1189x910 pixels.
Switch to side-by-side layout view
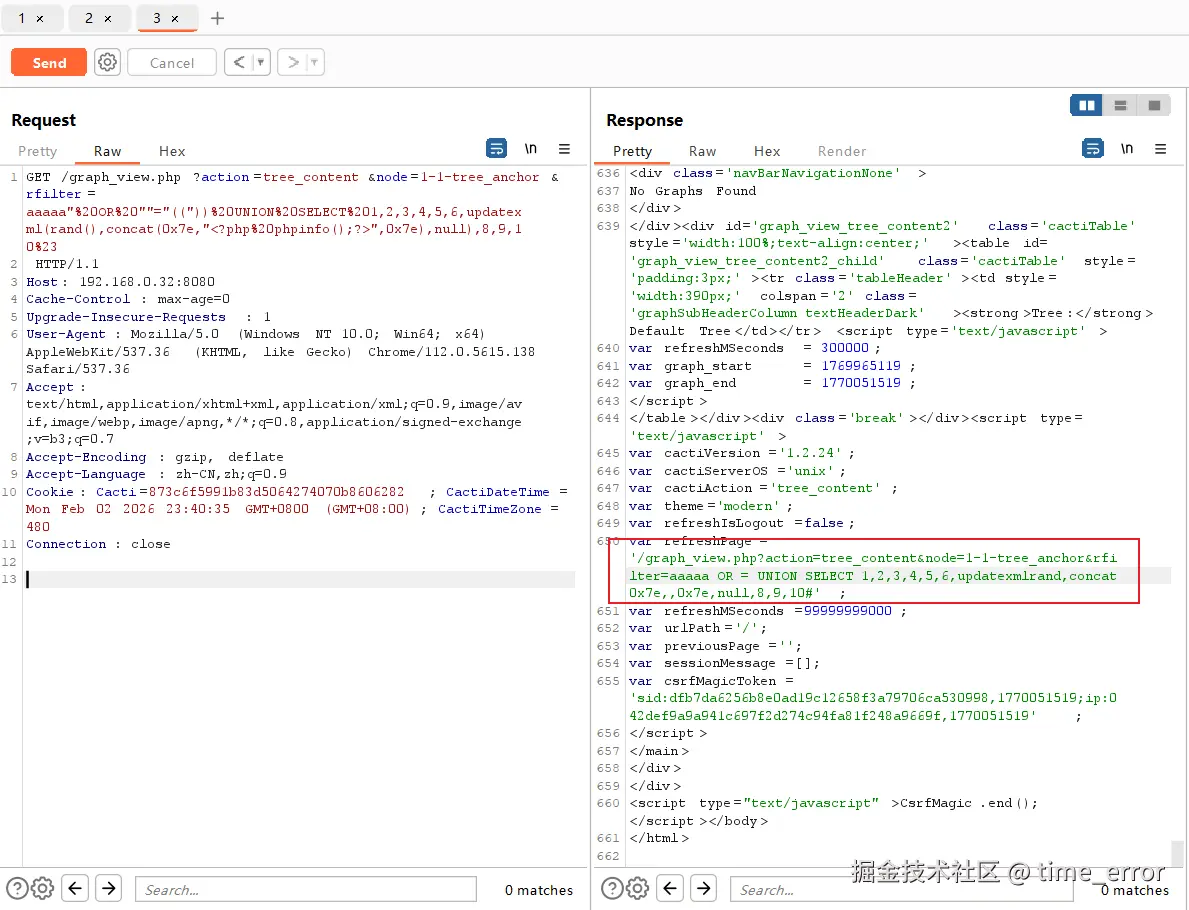pos(1087,105)
